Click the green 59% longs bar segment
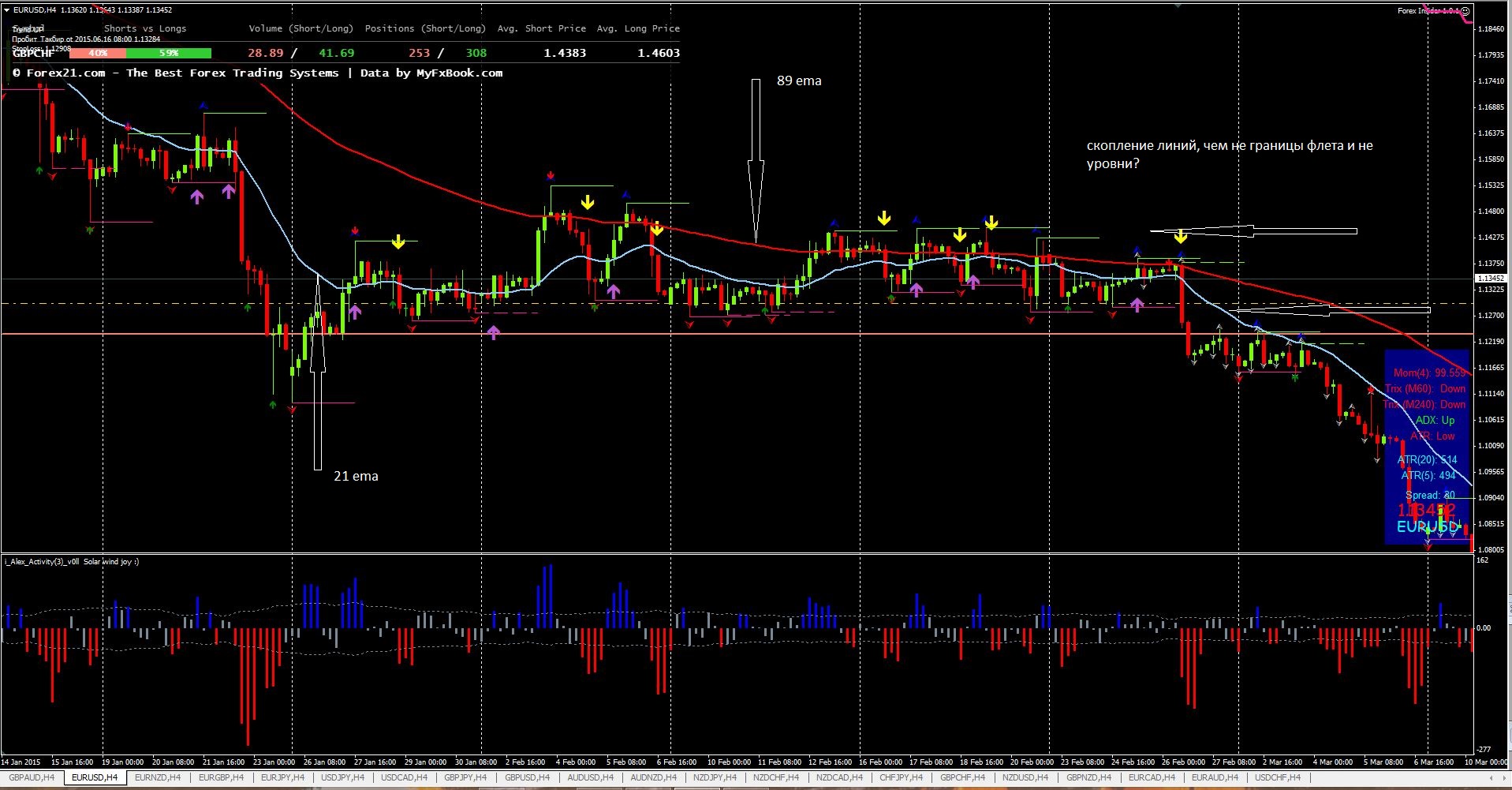 click(169, 53)
